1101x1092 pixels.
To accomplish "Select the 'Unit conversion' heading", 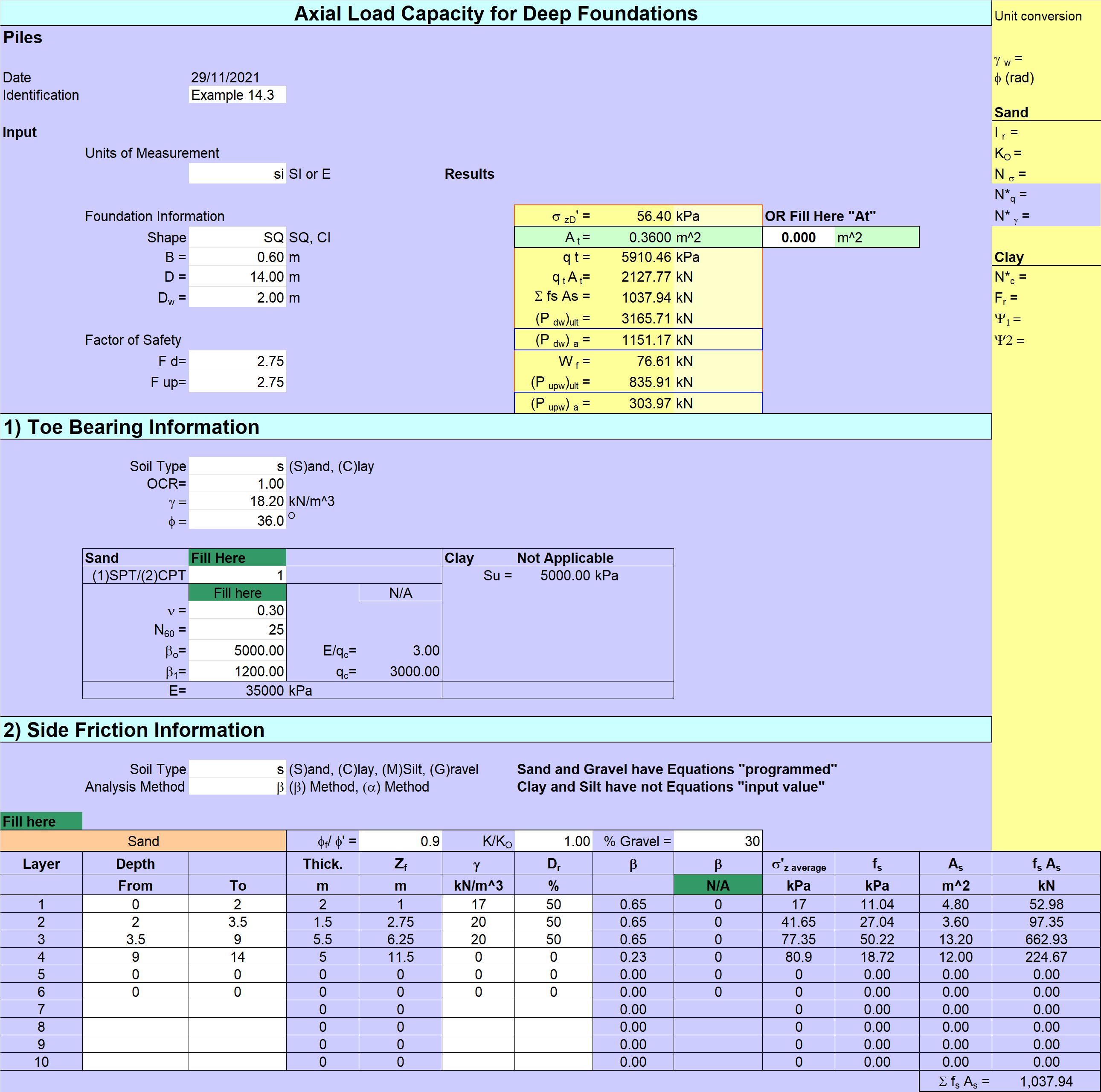I will (1038, 16).
